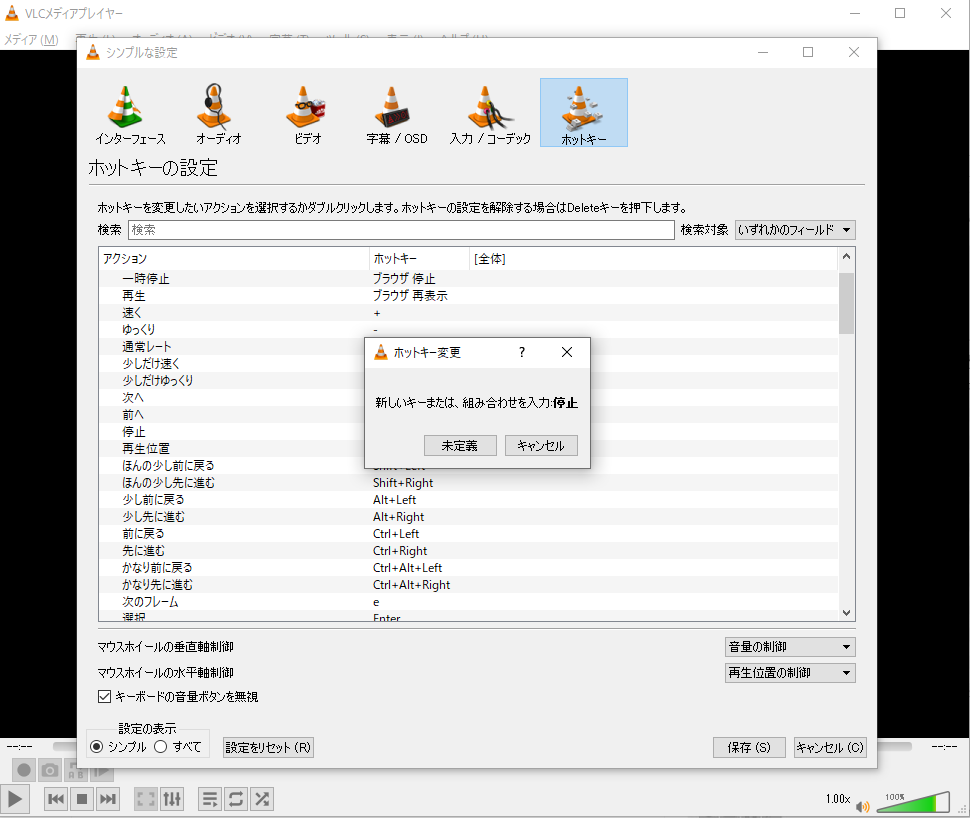The height and width of the screenshot is (818, 970).
Task: Click the hotkey list scrollbar thumb
Action: 846,303
